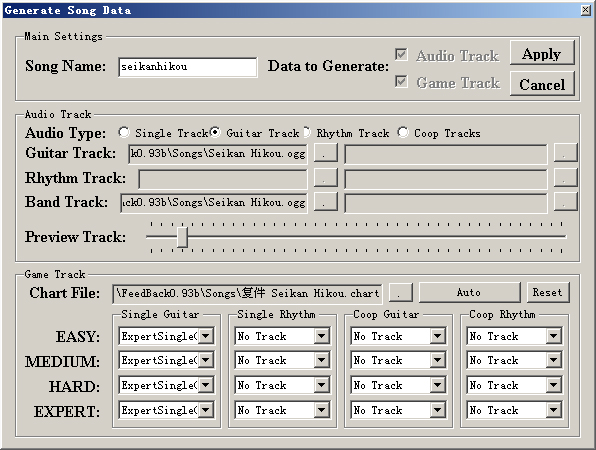Click the Guitar Track file path field
The image size is (596, 450).
point(218,154)
